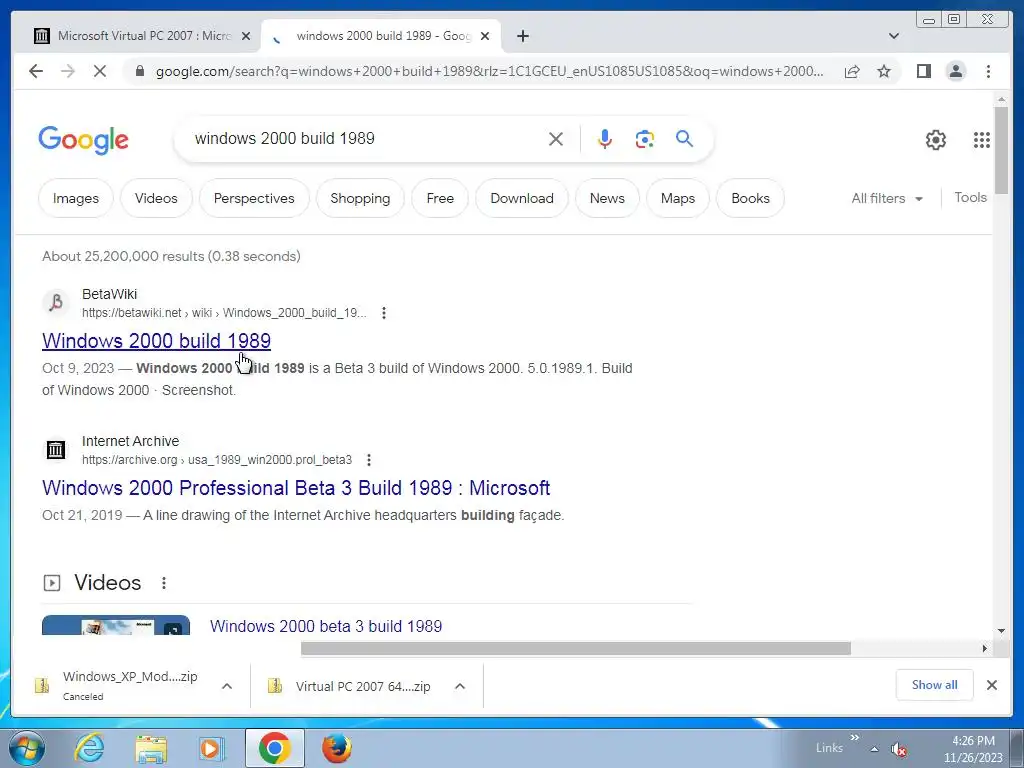
Task: Close the downloads bar
Action: coord(991,684)
